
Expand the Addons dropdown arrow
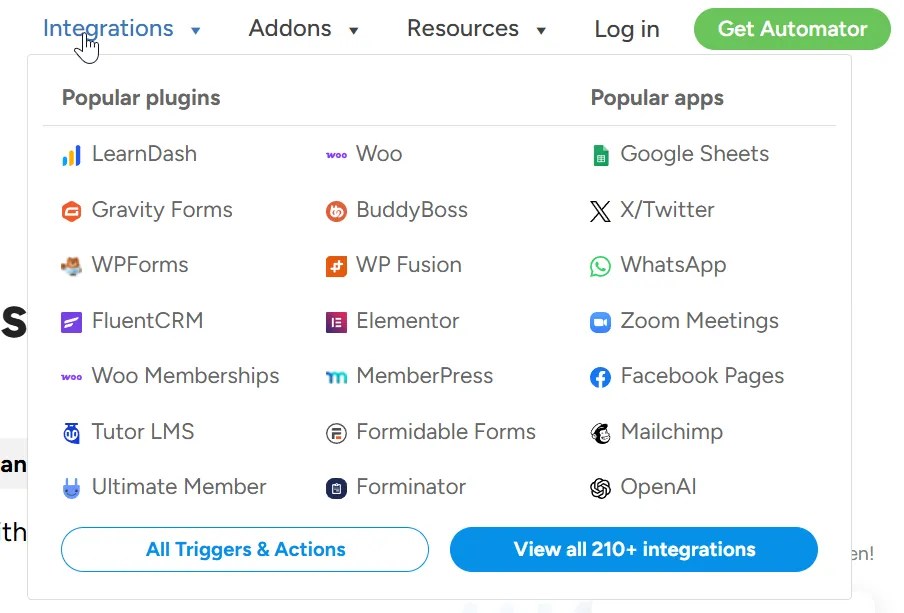[x=354, y=31]
